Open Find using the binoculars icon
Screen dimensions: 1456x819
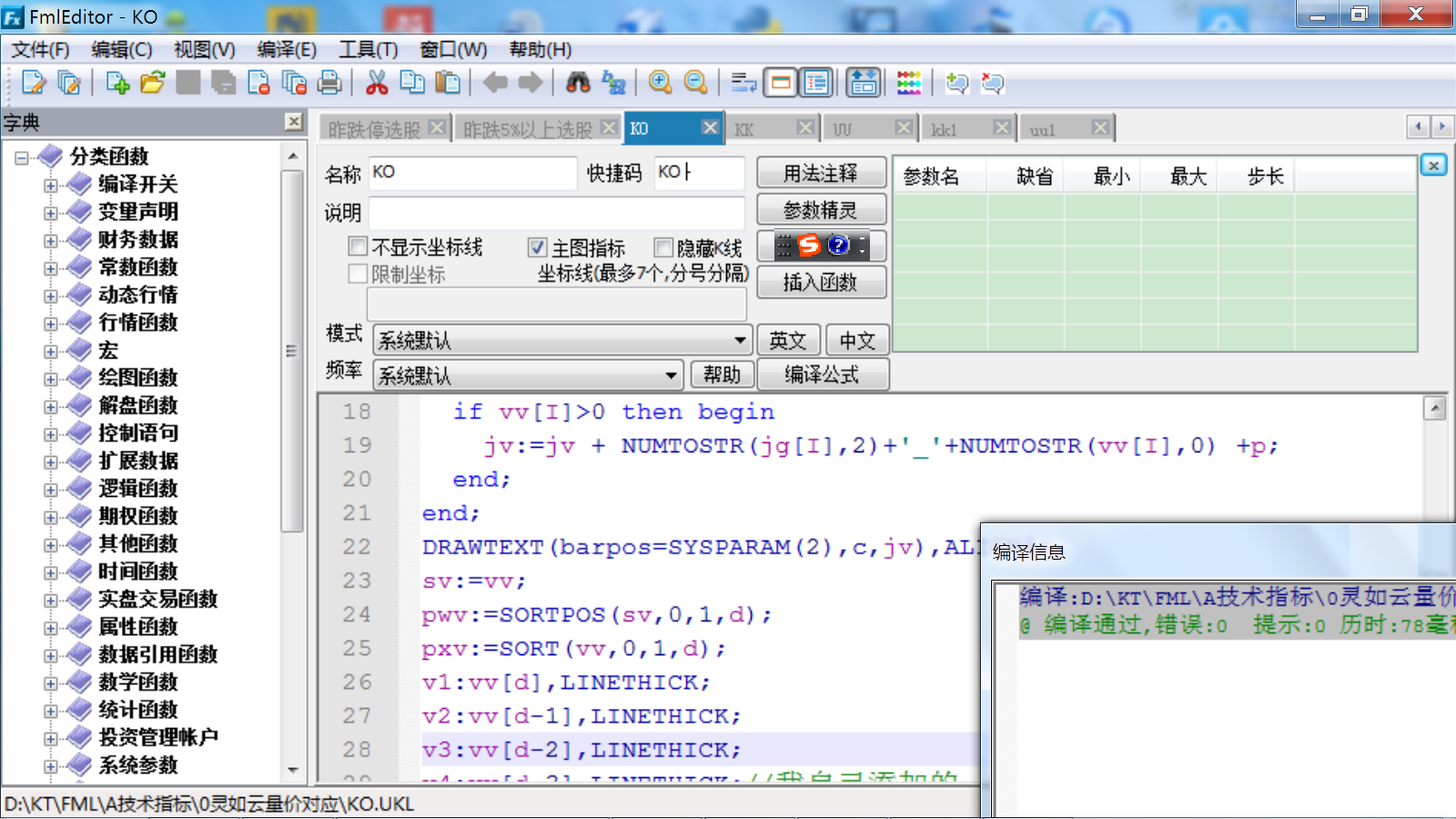[580, 83]
